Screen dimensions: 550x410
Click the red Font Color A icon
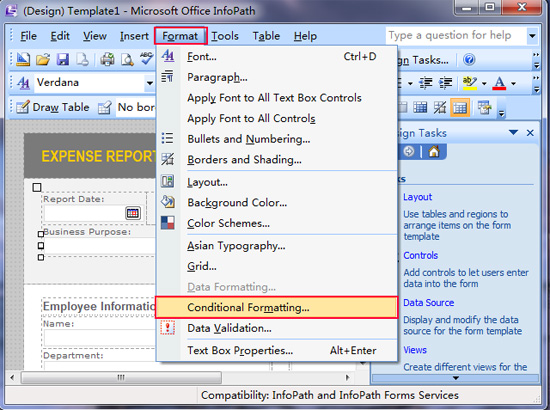(499, 83)
